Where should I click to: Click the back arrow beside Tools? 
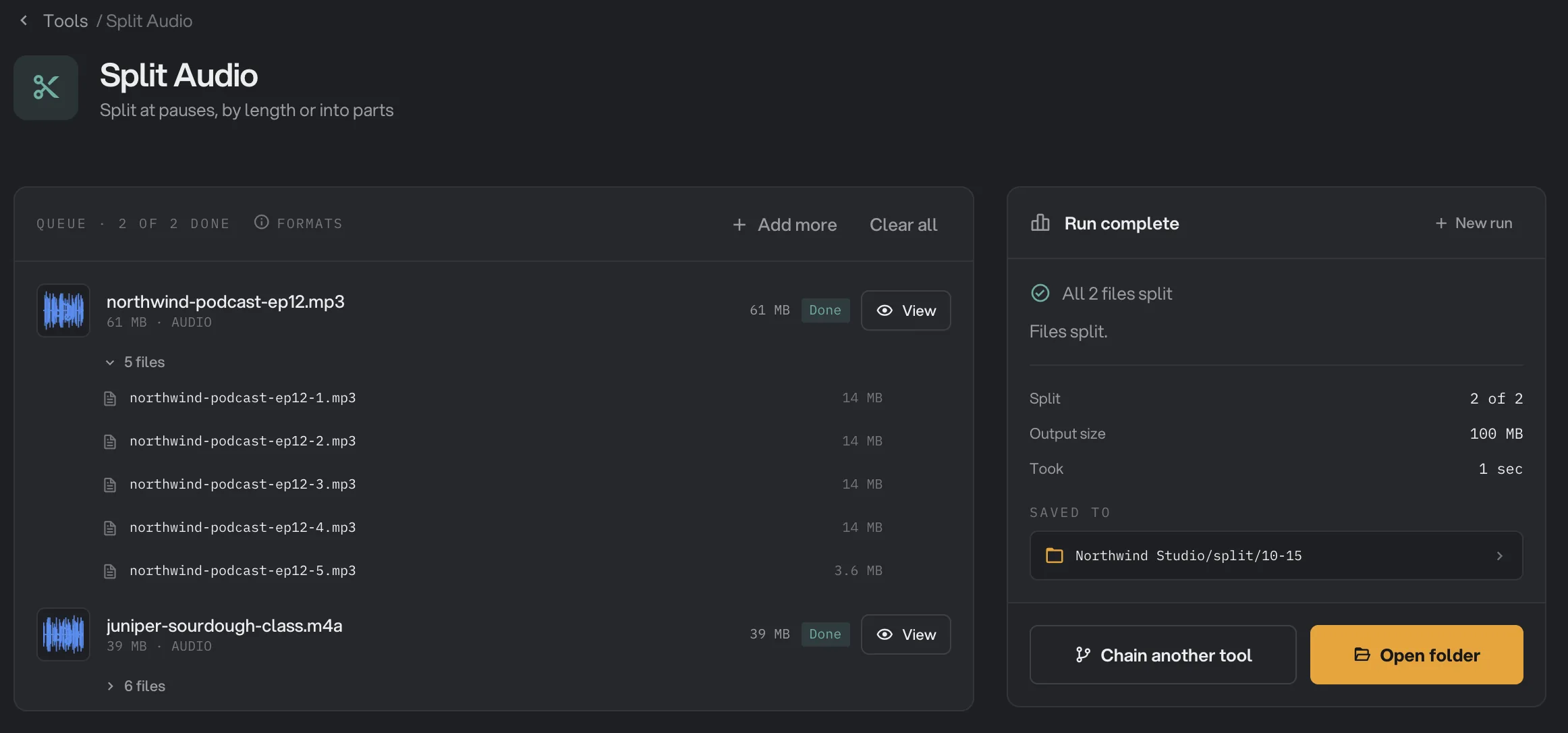[24, 21]
